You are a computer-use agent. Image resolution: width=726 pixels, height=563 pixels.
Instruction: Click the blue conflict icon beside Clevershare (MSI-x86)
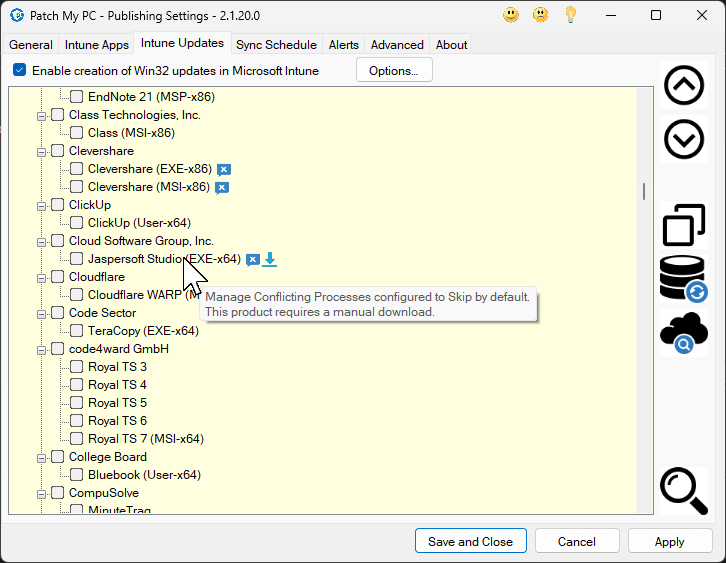point(222,188)
